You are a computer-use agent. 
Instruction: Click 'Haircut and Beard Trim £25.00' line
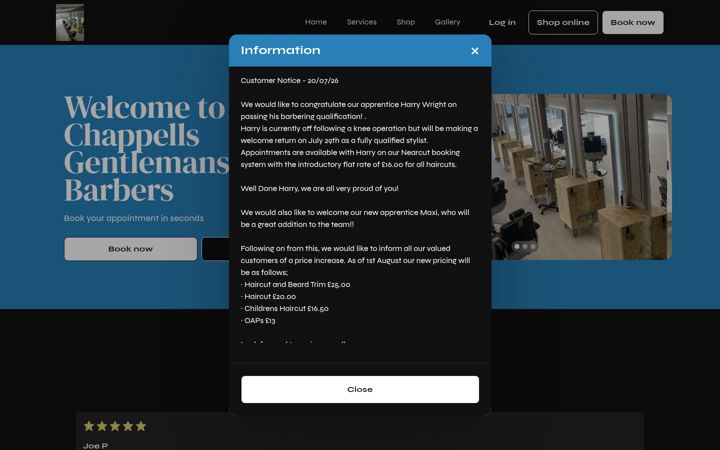[295, 285]
